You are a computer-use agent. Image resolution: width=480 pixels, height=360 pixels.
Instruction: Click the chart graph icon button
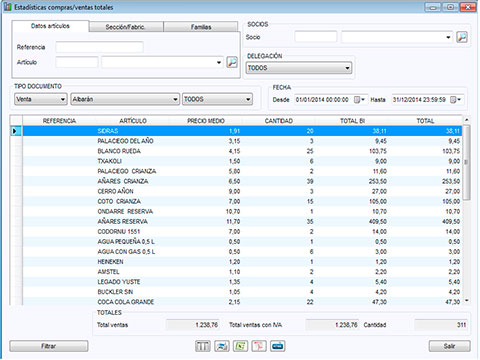tap(222, 346)
